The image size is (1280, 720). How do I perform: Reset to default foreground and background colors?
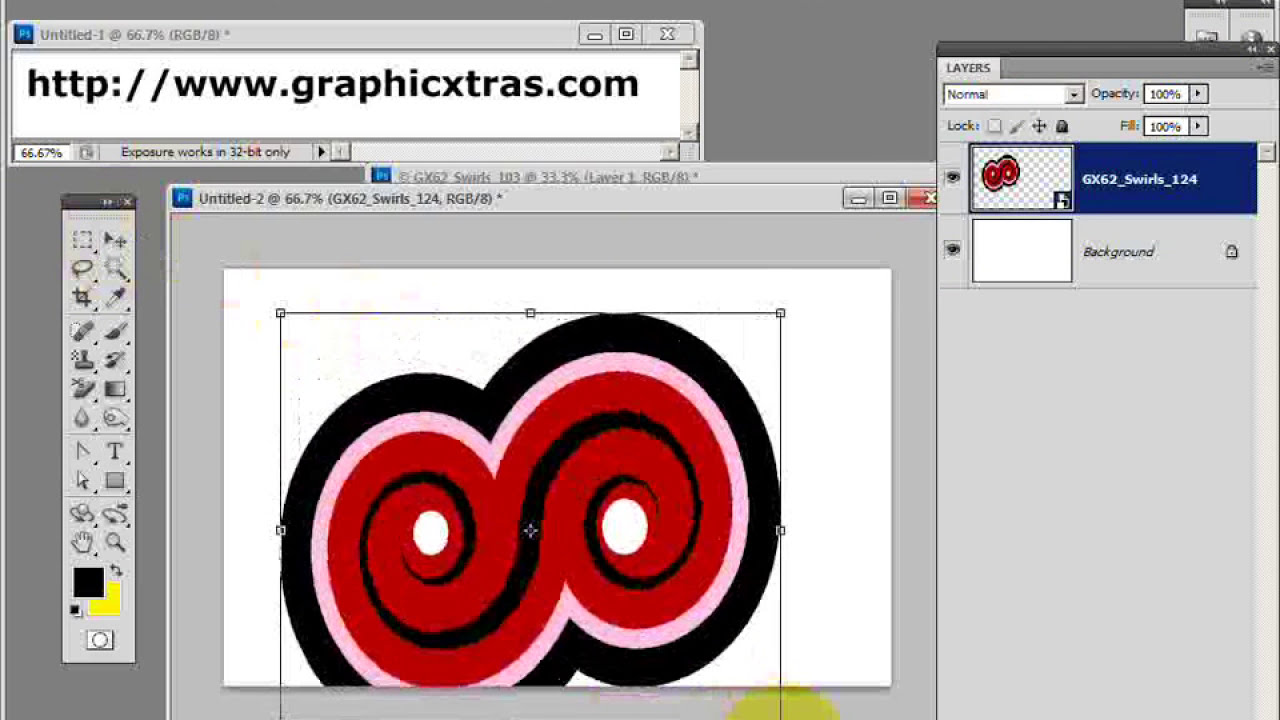[x=76, y=610]
